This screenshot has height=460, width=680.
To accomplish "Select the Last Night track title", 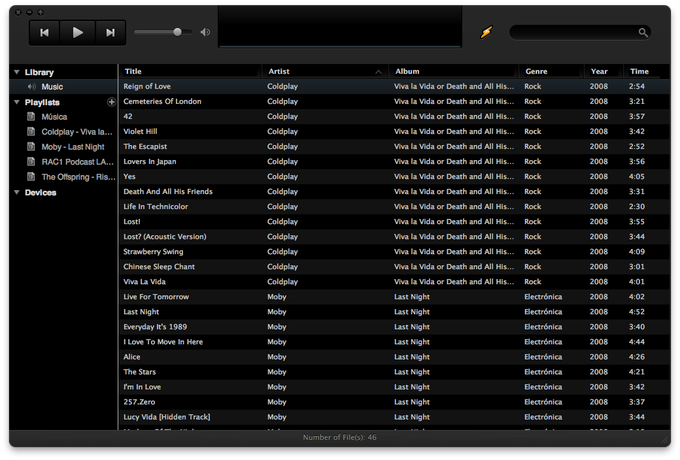I will [141, 312].
